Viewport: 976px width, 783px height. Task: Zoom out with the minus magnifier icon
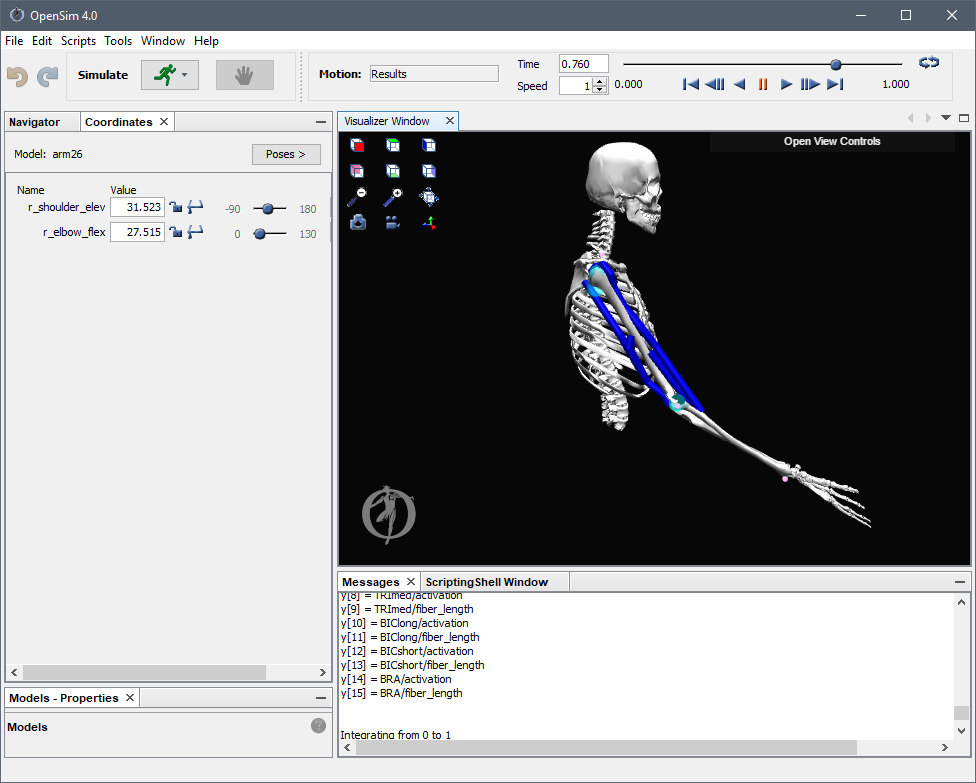click(x=357, y=197)
